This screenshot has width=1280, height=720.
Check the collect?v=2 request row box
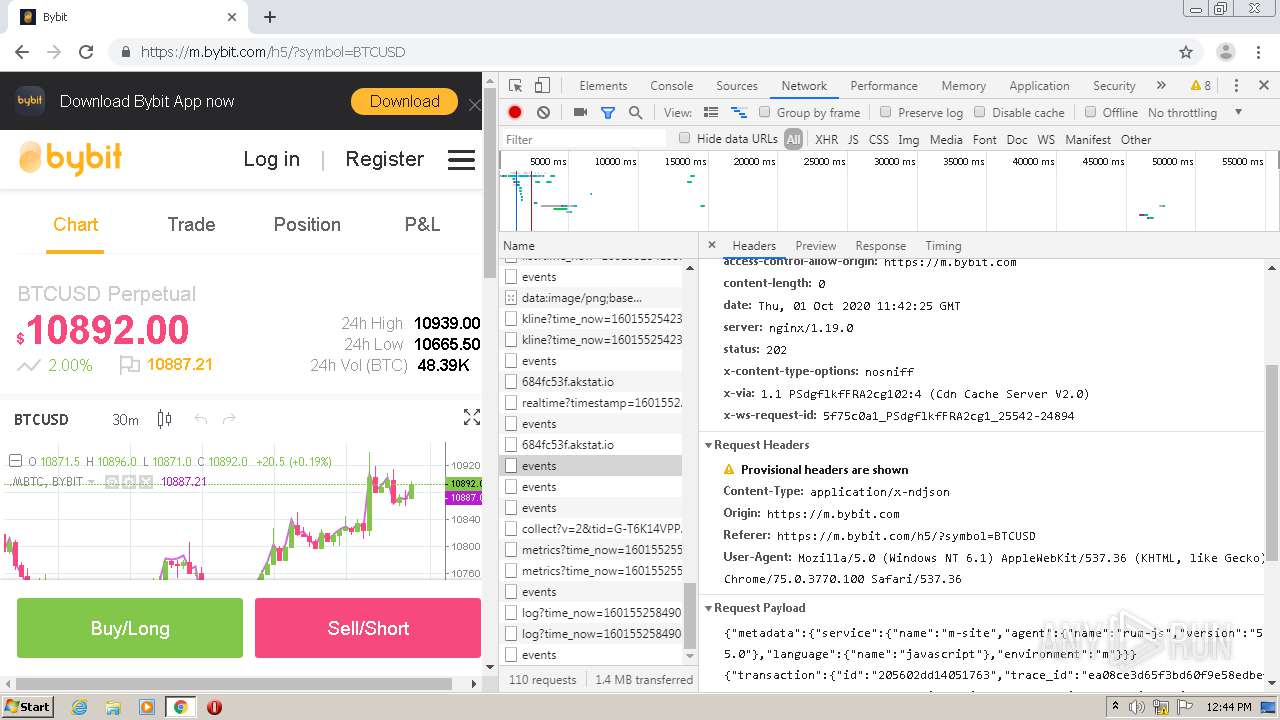511,529
